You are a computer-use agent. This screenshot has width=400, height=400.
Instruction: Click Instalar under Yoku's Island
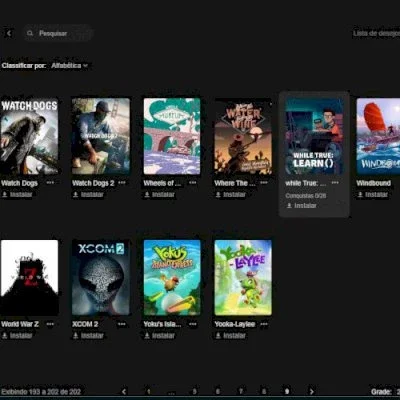tap(160, 335)
